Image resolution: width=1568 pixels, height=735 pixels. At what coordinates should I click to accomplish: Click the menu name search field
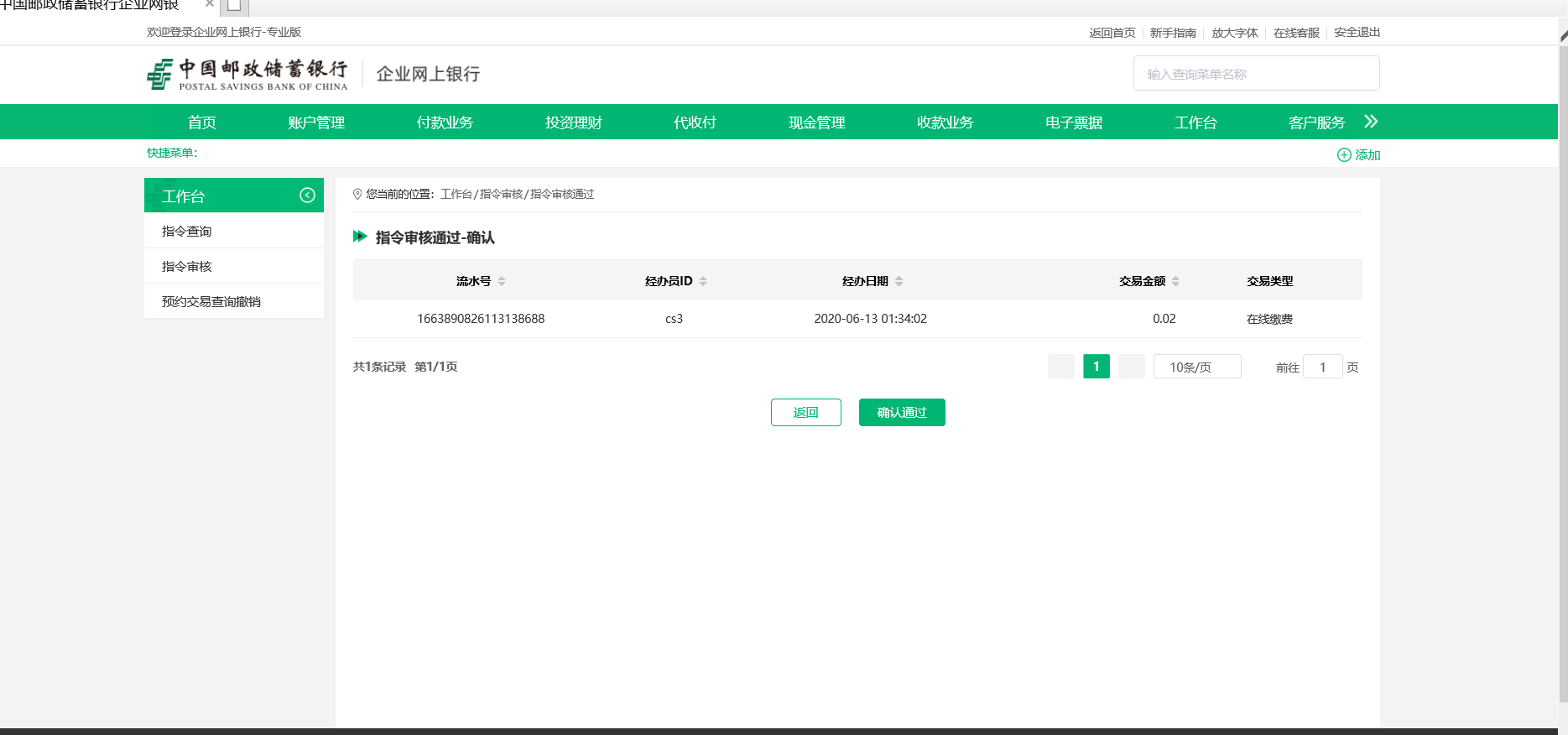(1256, 74)
